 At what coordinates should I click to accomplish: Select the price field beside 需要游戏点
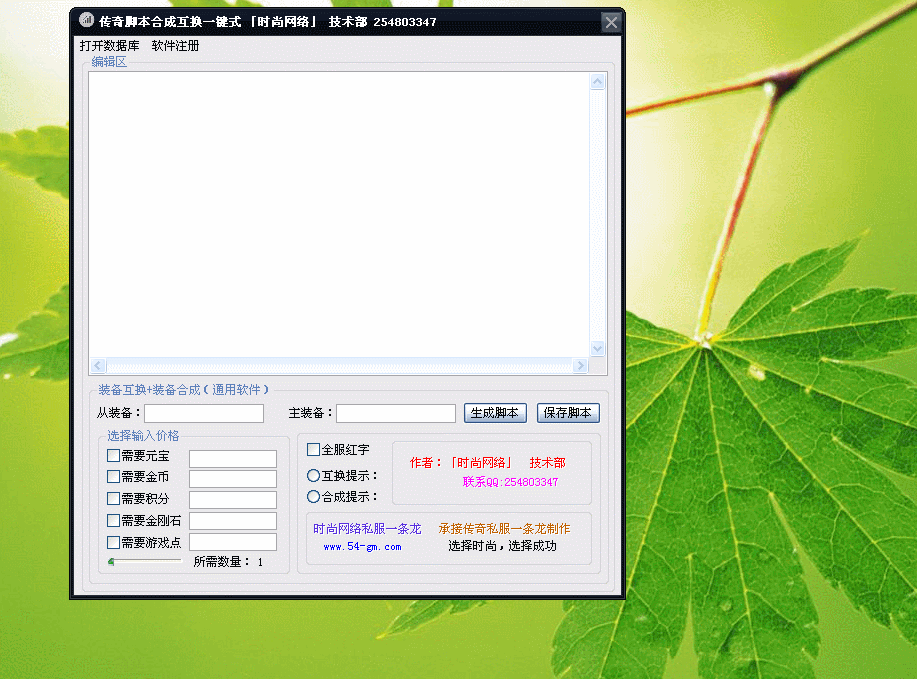click(232, 542)
